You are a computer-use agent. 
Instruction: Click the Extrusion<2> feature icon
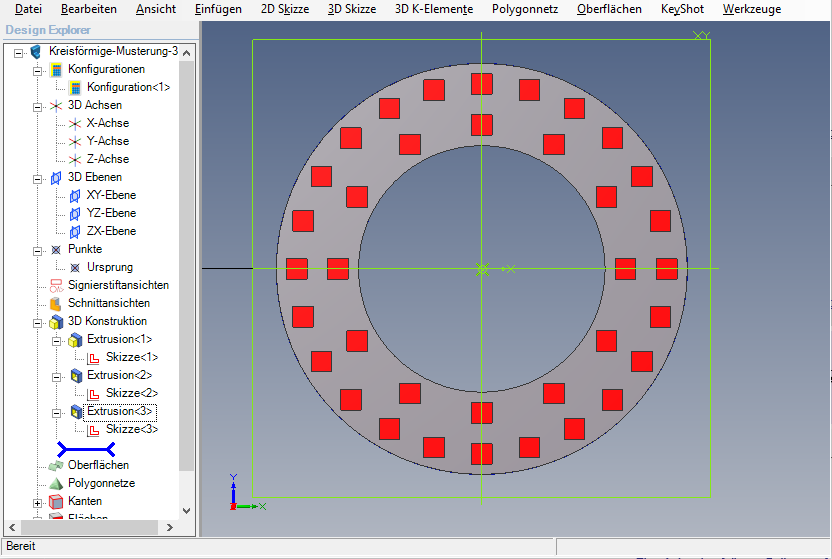point(76,376)
